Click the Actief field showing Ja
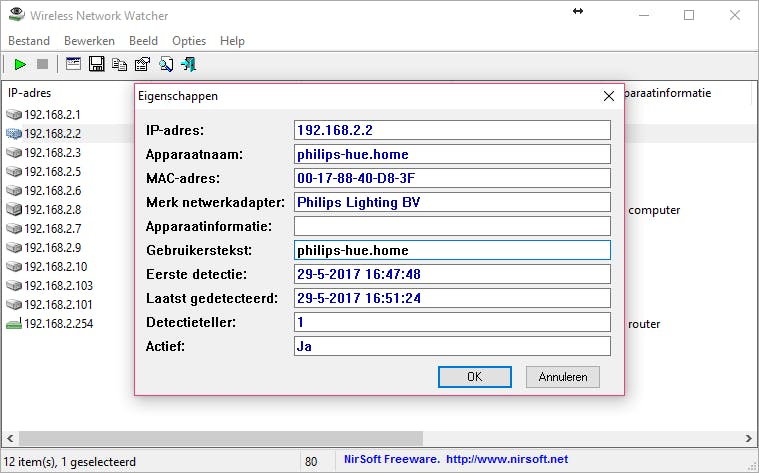The image size is (759, 473). point(452,346)
